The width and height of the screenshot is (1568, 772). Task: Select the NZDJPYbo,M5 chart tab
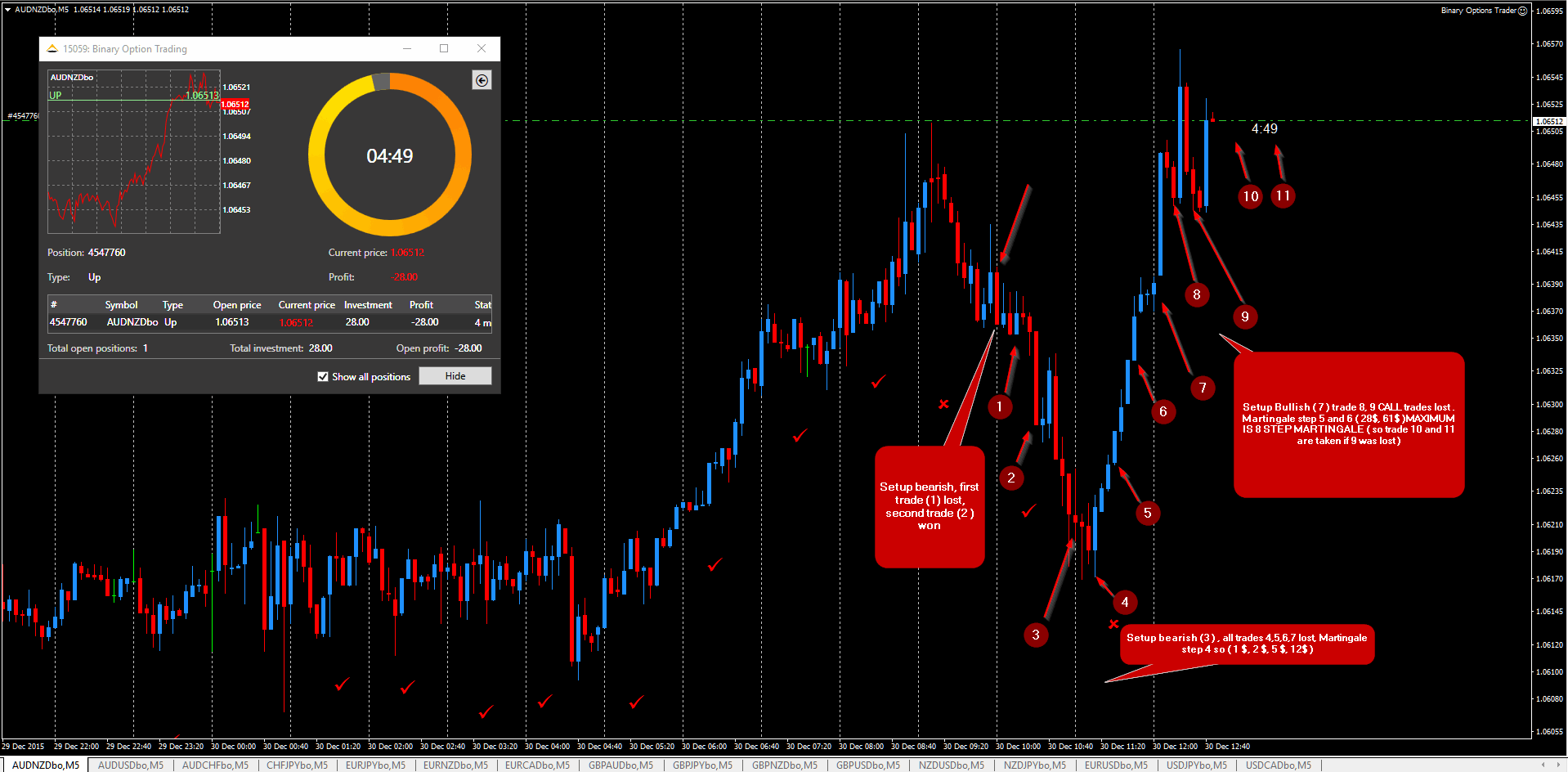[1035, 765]
